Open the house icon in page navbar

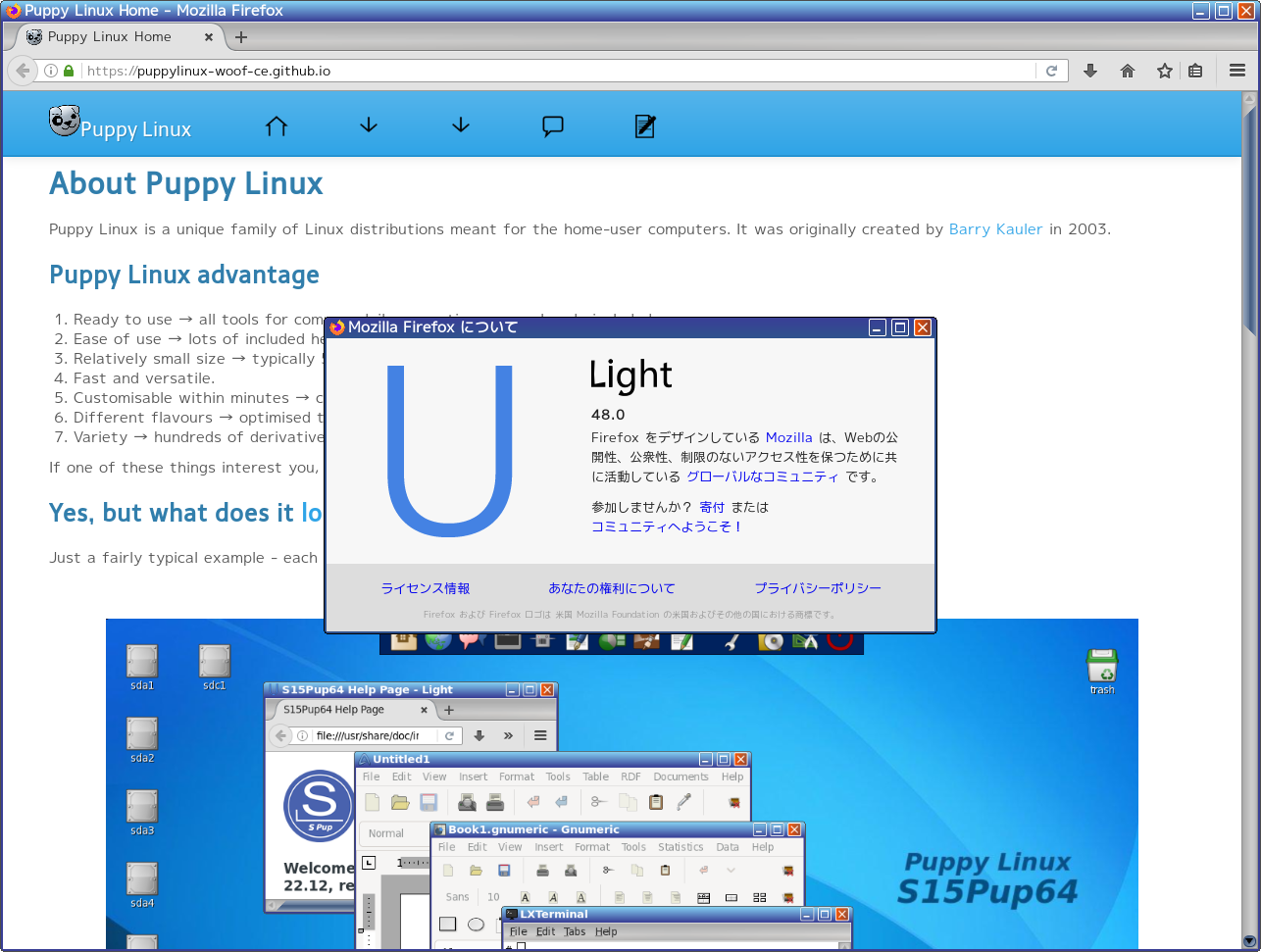277,125
